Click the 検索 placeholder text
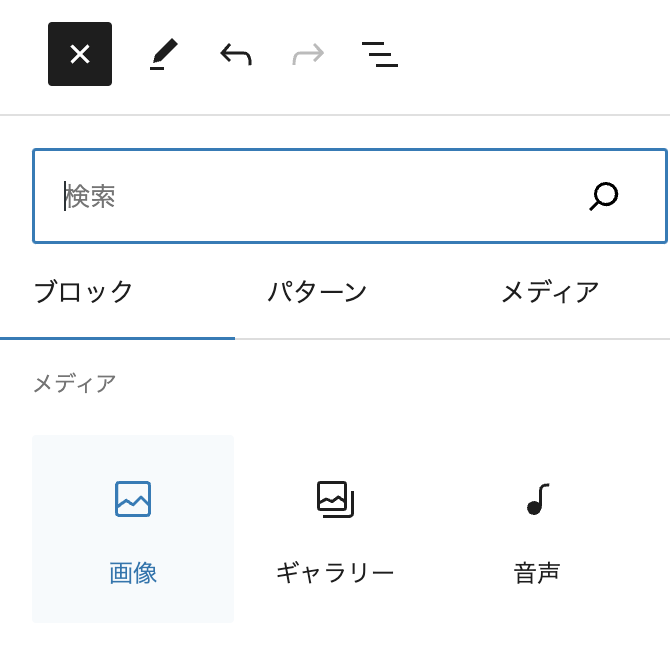 [x=91, y=196]
